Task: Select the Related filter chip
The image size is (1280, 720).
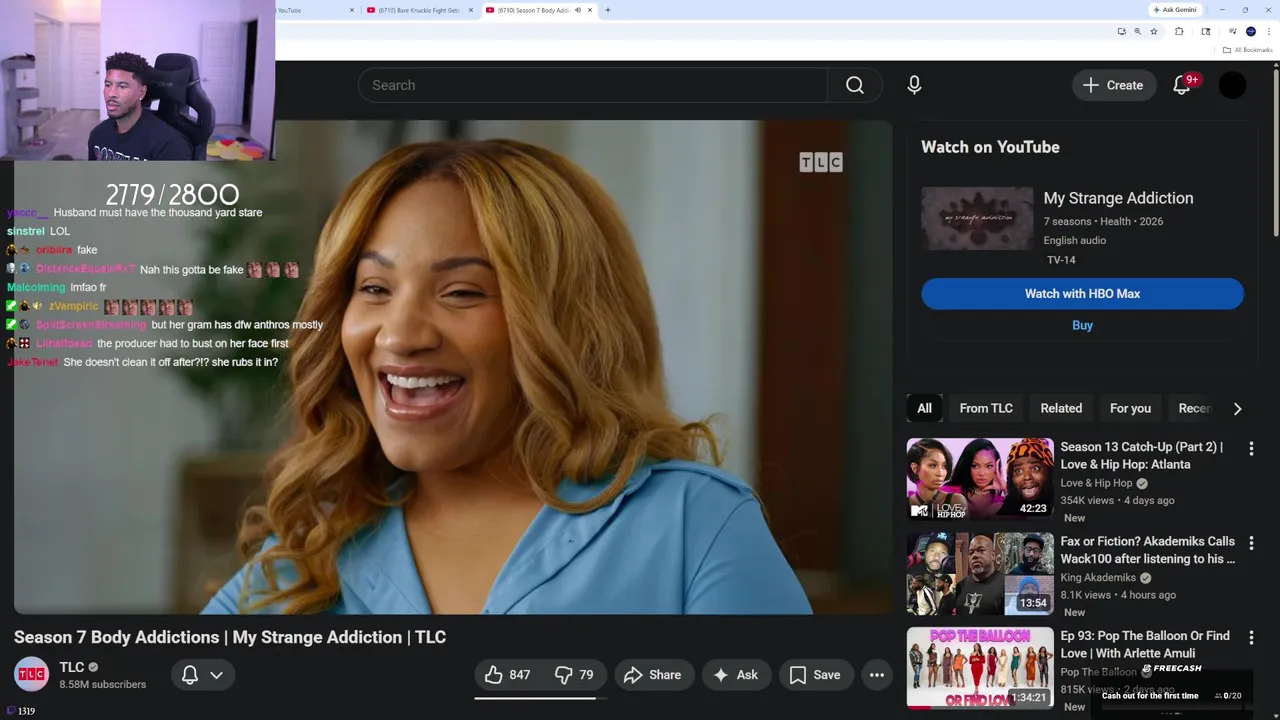Action: pos(1061,408)
